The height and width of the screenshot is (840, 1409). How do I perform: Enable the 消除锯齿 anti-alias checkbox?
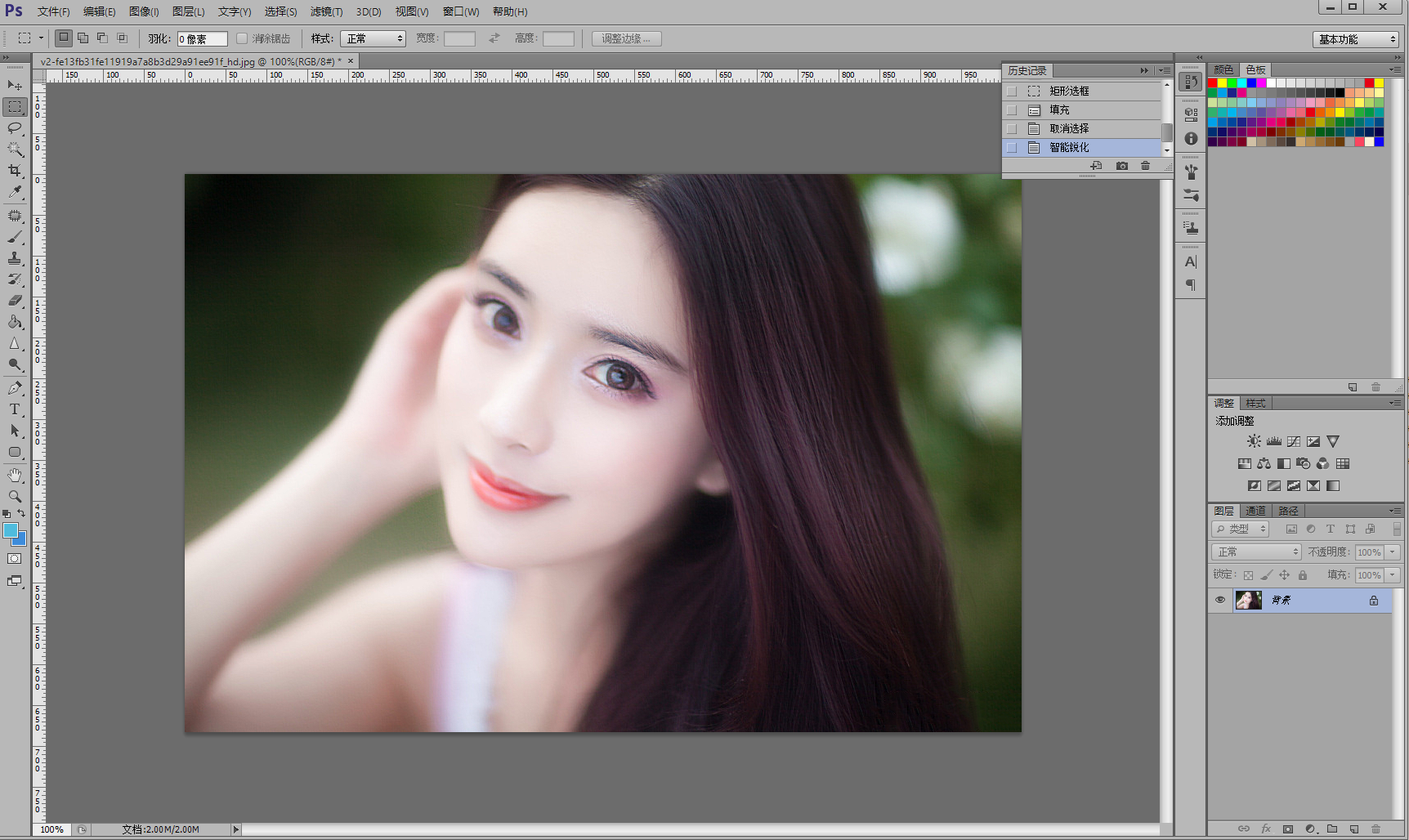coord(242,38)
